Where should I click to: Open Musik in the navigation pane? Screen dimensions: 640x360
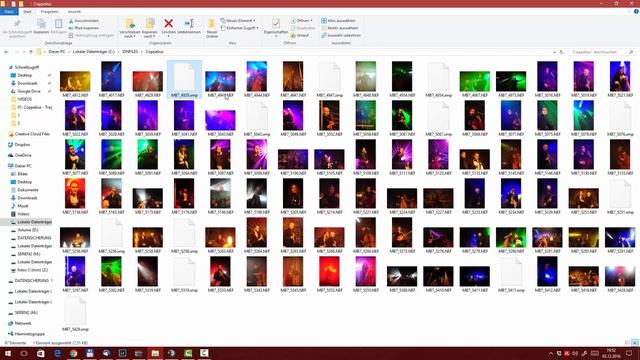[23, 206]
